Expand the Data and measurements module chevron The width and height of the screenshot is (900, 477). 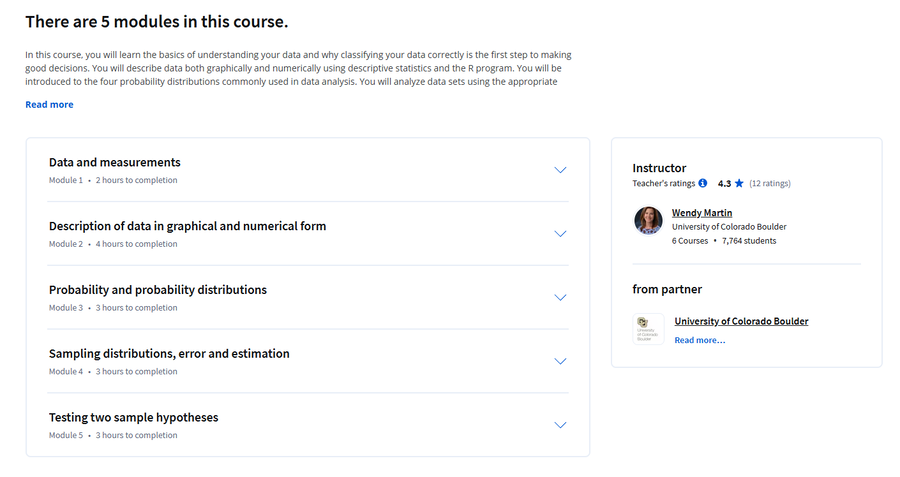click(560, 170)
